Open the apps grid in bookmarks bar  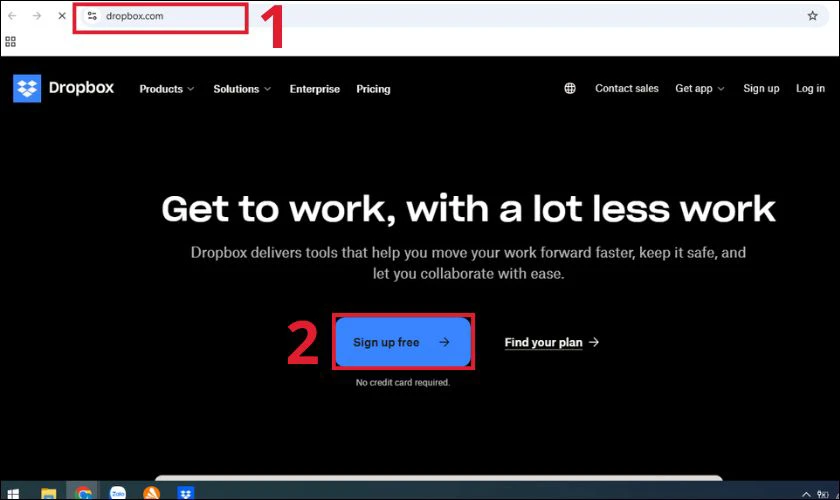[11, 42]
